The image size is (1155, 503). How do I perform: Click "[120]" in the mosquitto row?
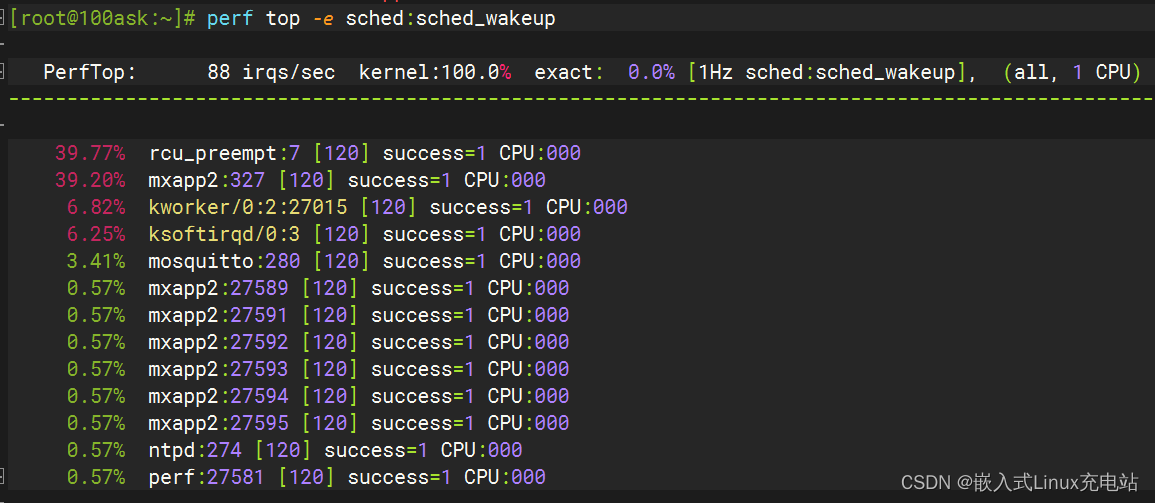(x=341, y=261)
